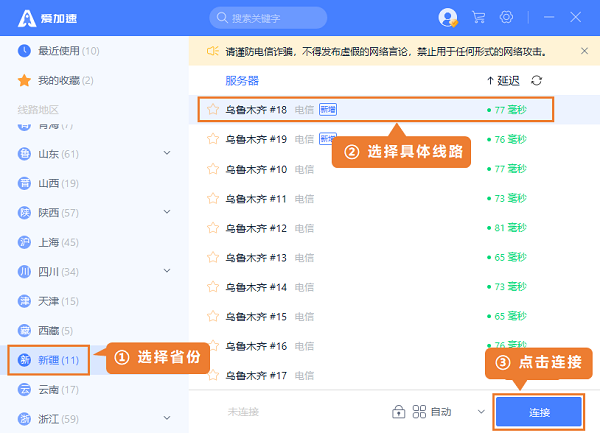Expand the 陕西 region chevron

(167, 212)
